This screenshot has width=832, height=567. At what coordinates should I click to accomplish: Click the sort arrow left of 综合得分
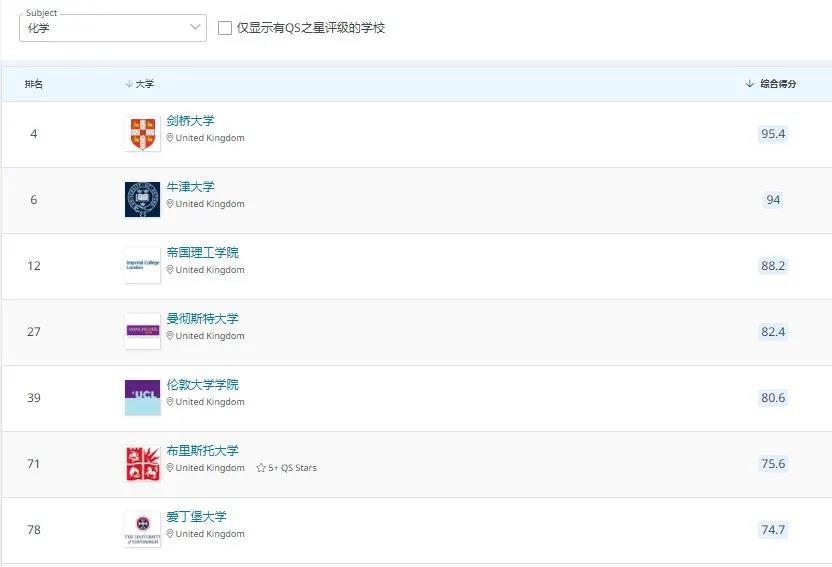pos(750,83)
